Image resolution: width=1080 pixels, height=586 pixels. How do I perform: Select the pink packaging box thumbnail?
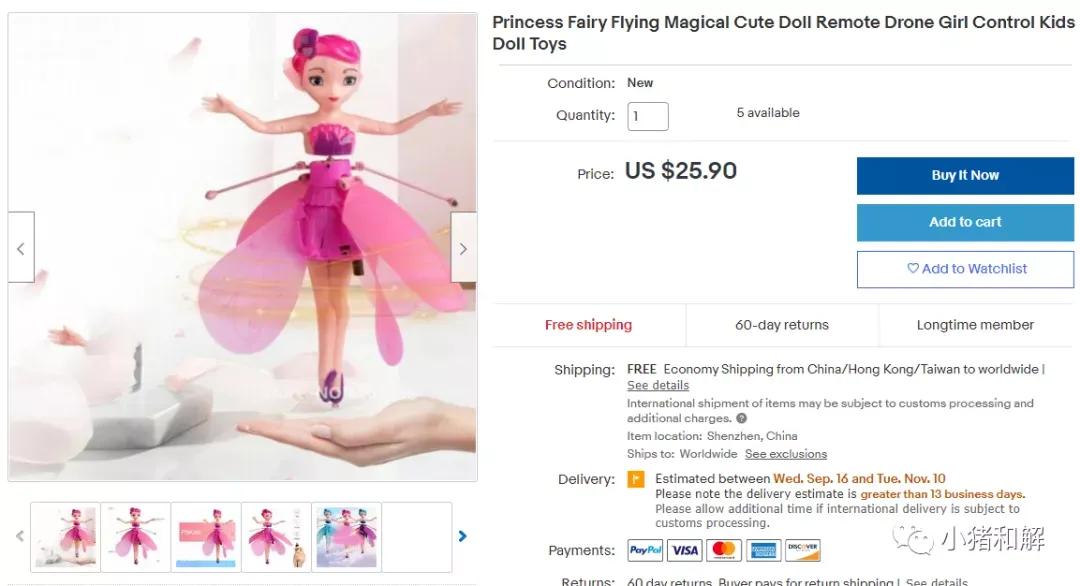[x=206, y=537]
